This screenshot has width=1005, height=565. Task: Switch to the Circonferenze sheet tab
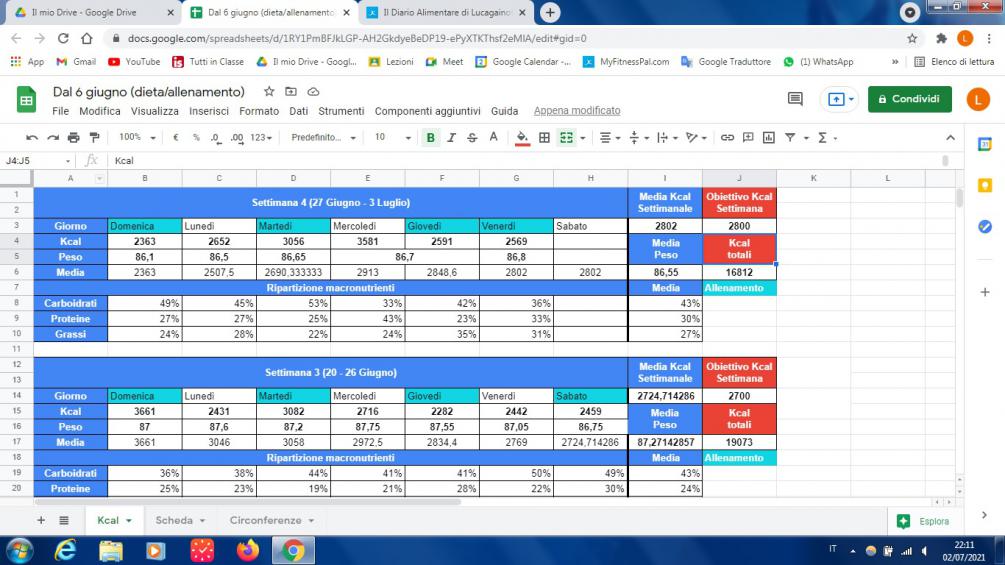click(272, 521)
